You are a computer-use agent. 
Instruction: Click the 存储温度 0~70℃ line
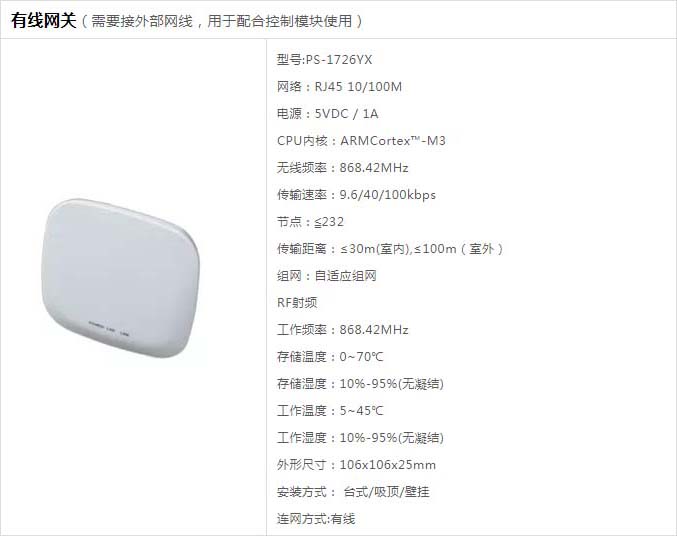330,357
